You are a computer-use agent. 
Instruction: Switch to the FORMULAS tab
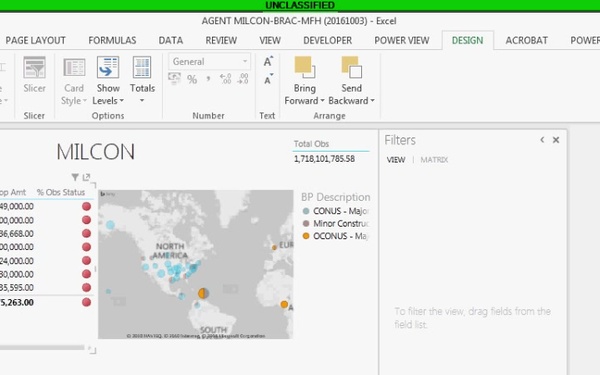pyautogui.click(x=112, y=40)
